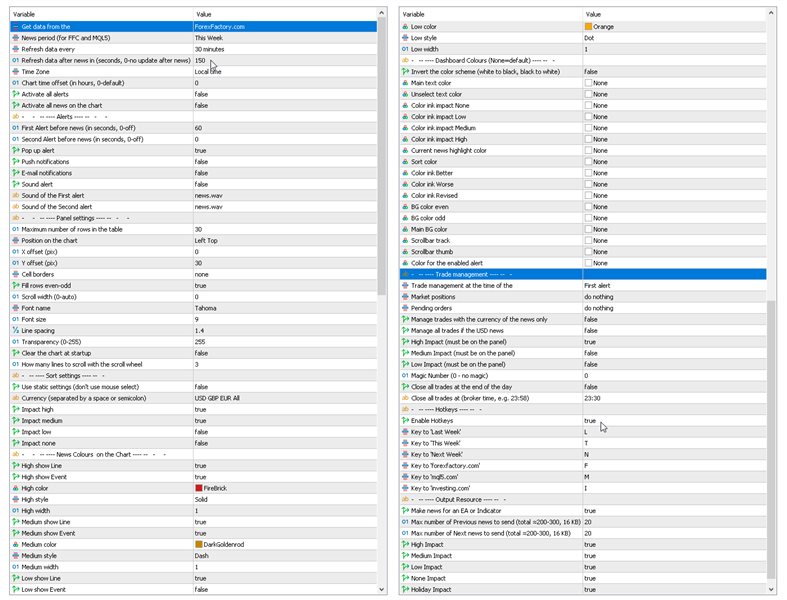Click the icon beside 'Cell borders'
This screenshot has height=600, width=787.
[x=16, y=274]
